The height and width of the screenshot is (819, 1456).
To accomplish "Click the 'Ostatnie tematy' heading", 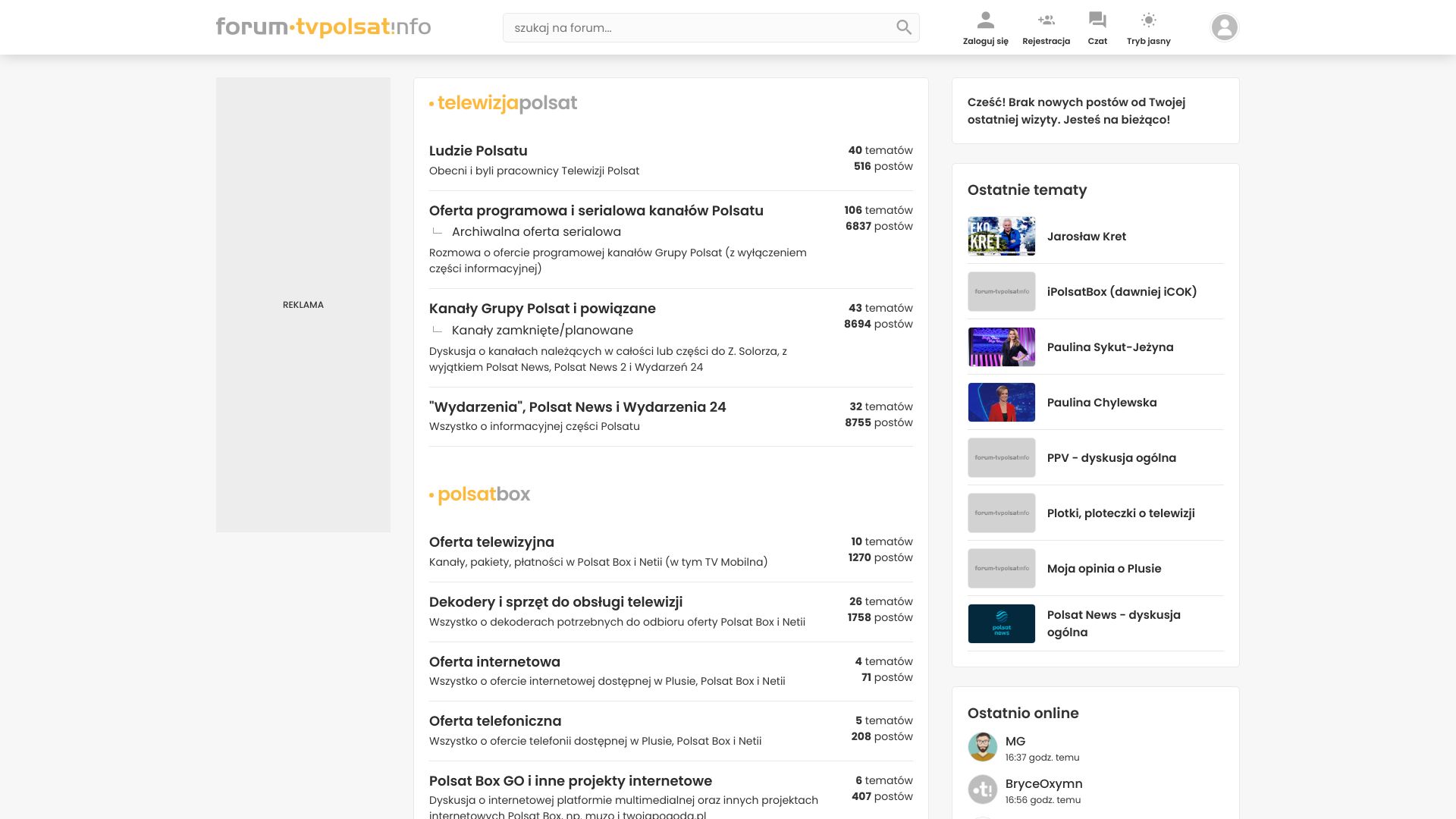I will pyautogui.click(x=1027, y=190).
